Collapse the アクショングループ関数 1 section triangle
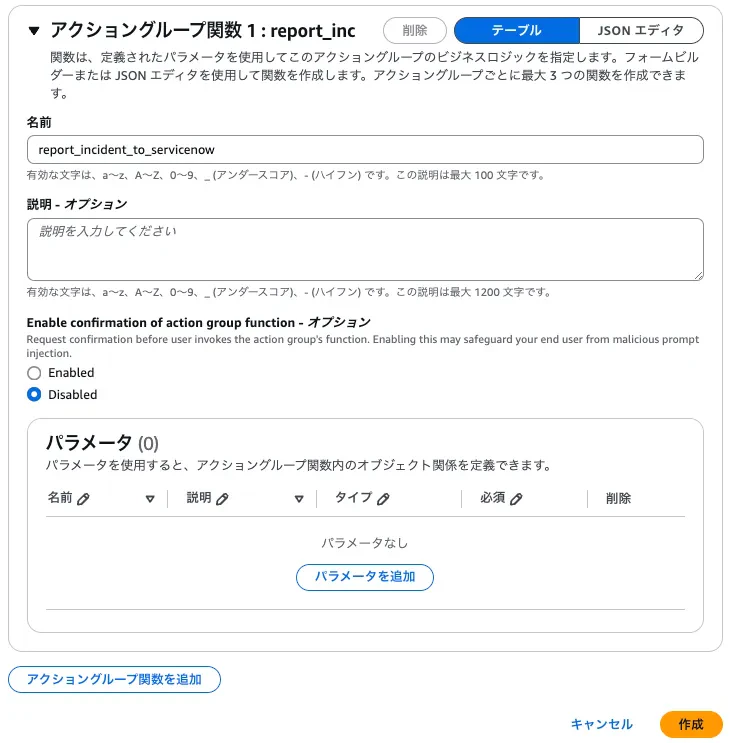Viewport: 730px width, 743px height. coord(34,31)
